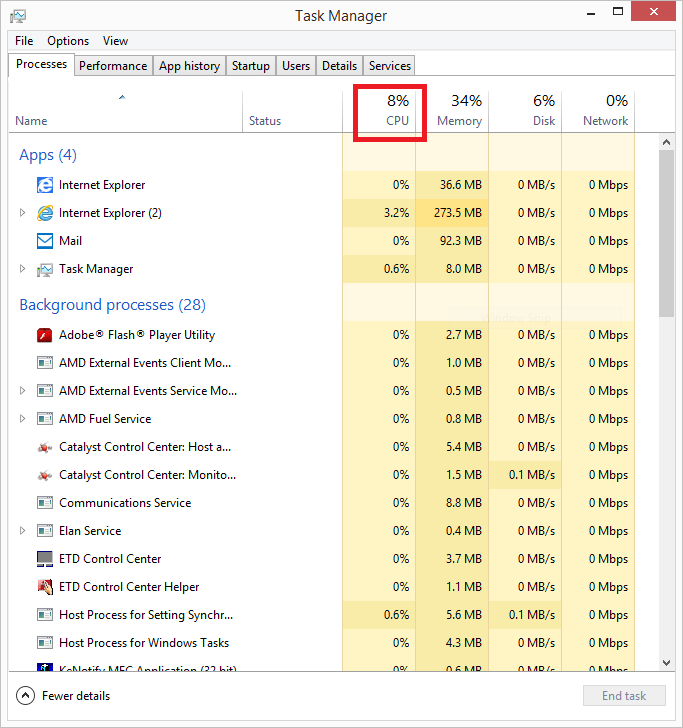Viewport: 683px width, 728px height.
Task: Open the Options menu
Action: 68,41
